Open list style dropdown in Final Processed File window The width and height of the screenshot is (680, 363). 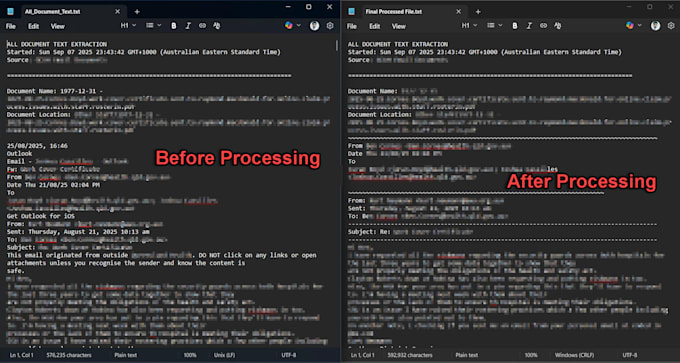[494, 26]
